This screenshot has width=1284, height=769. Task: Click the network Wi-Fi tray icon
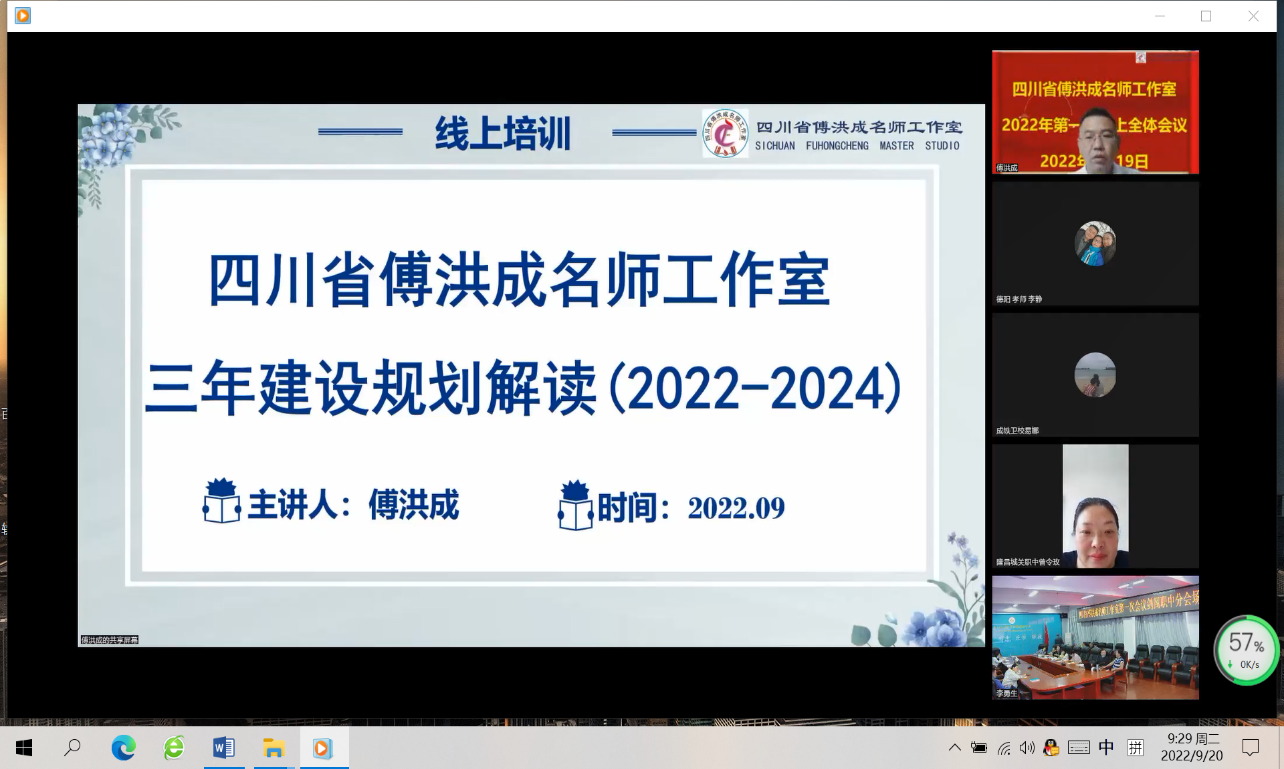(1004, 747)
